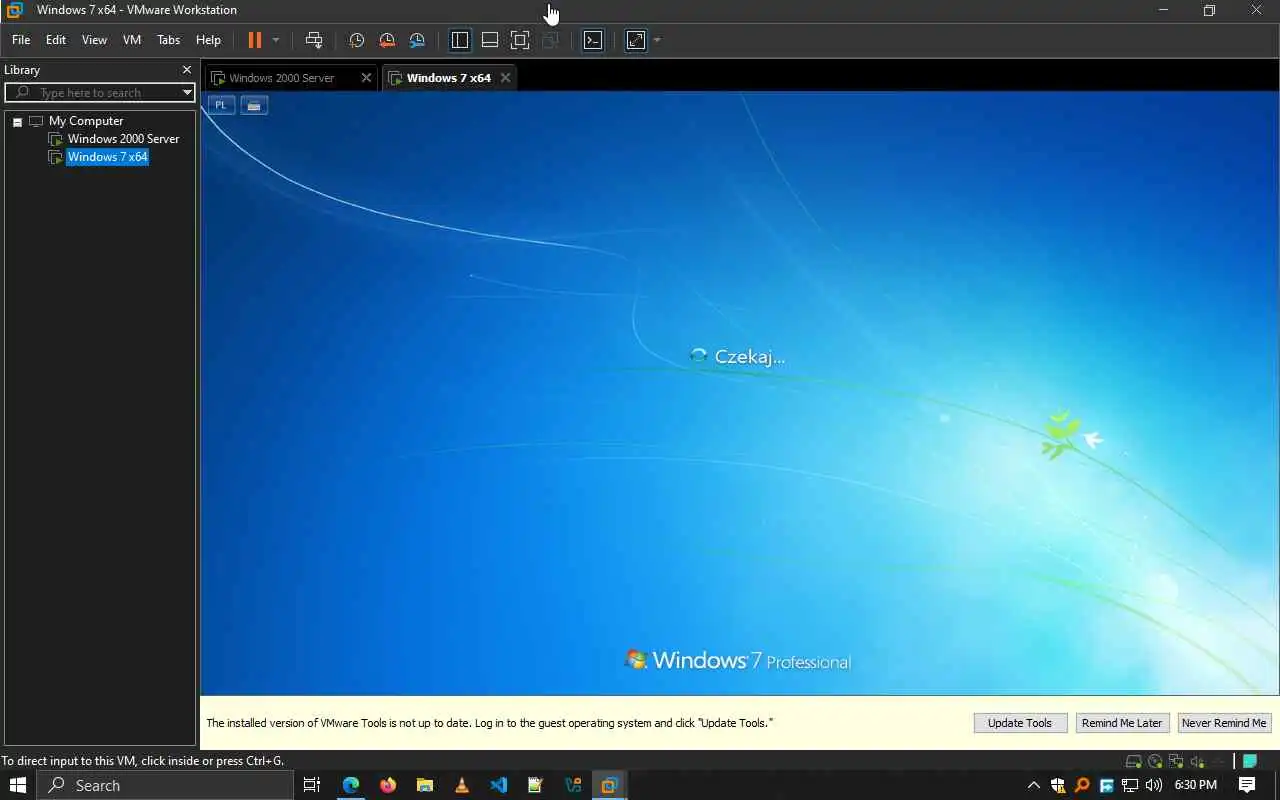This screenshot has width=1280, height=800.
Task: Close the Windows 7 x64 tab
Action: 505,78
